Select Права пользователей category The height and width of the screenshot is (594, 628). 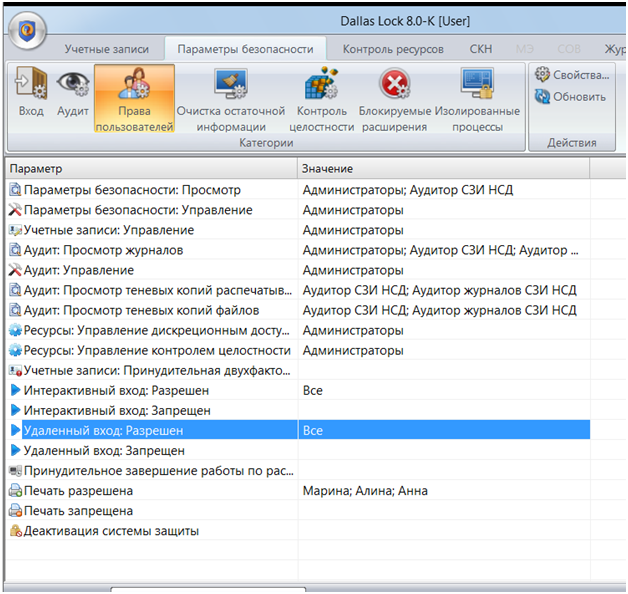pyautogui.click(x=135, y=99)
